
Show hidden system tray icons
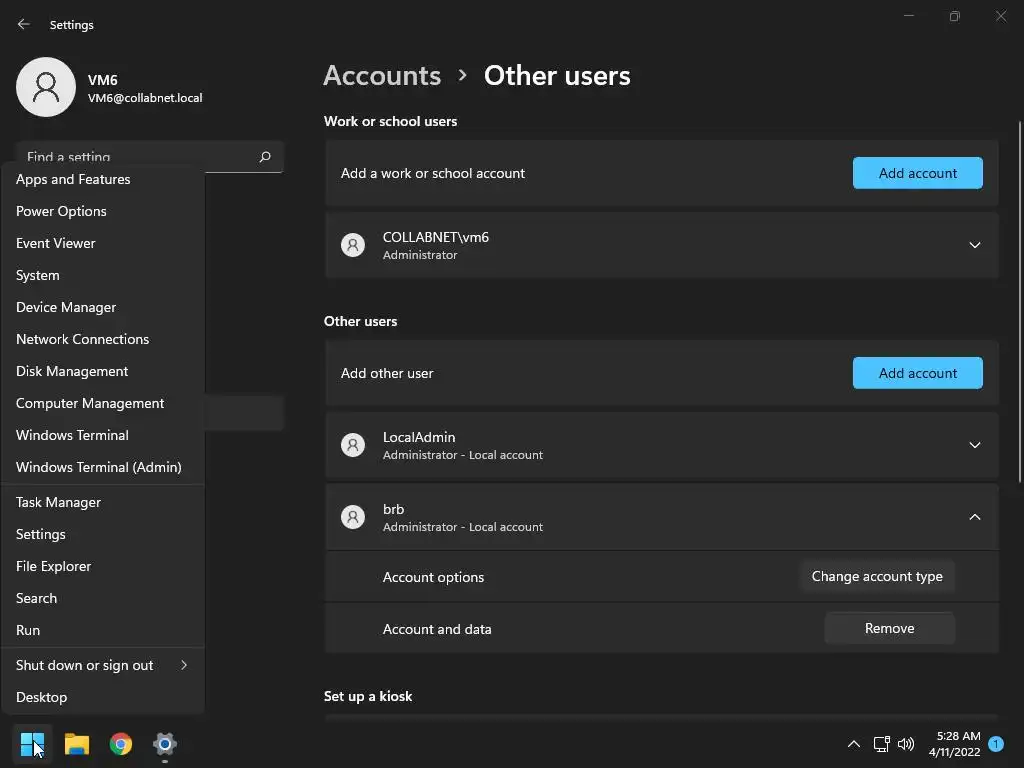853,744
